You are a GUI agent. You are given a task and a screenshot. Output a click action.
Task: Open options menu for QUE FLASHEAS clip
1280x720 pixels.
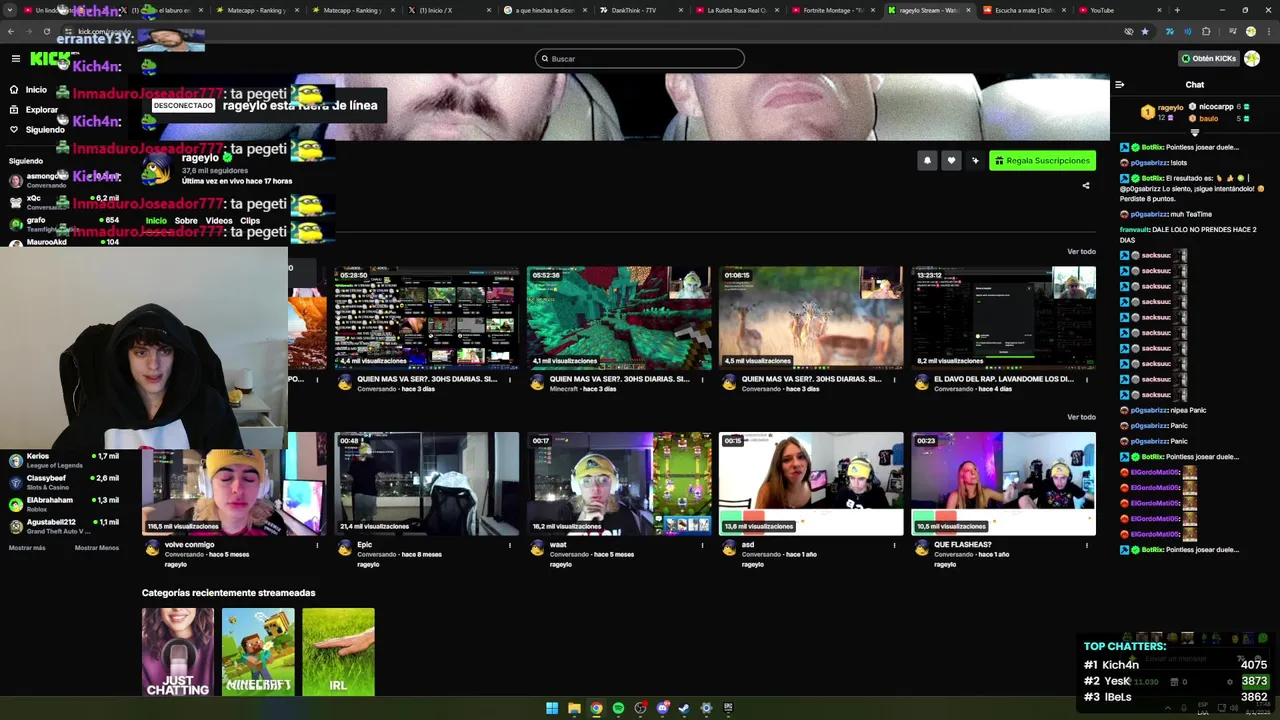click(1086, 545)
